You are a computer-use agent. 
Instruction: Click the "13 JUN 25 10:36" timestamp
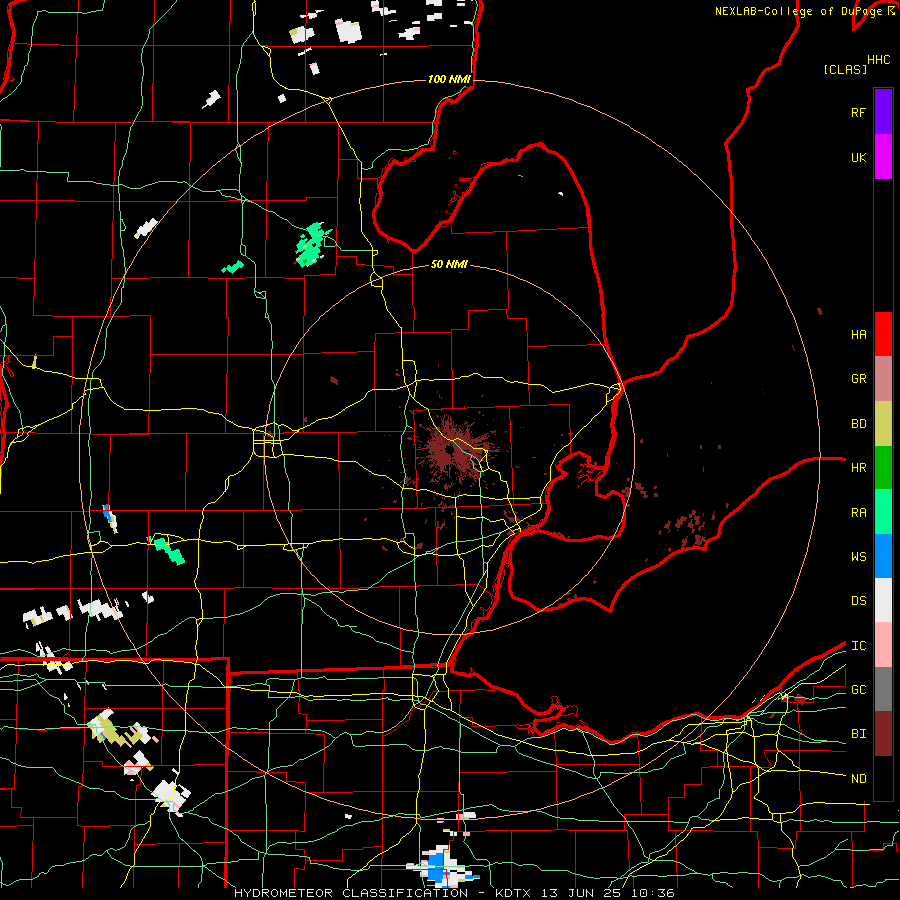pos(607,893)
